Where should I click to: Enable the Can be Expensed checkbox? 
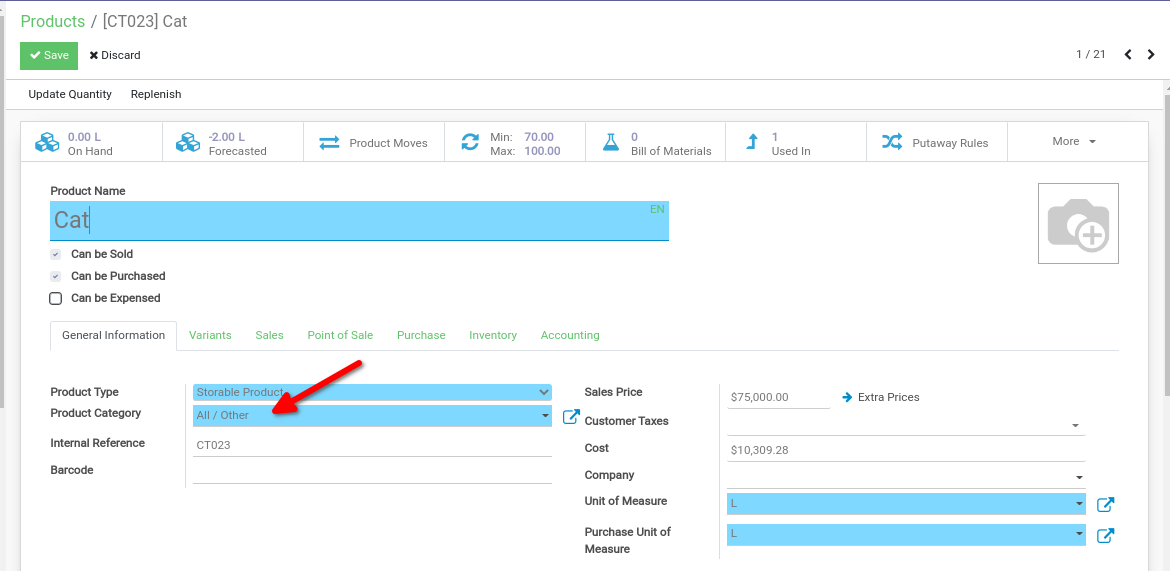(x=56, y=299)
